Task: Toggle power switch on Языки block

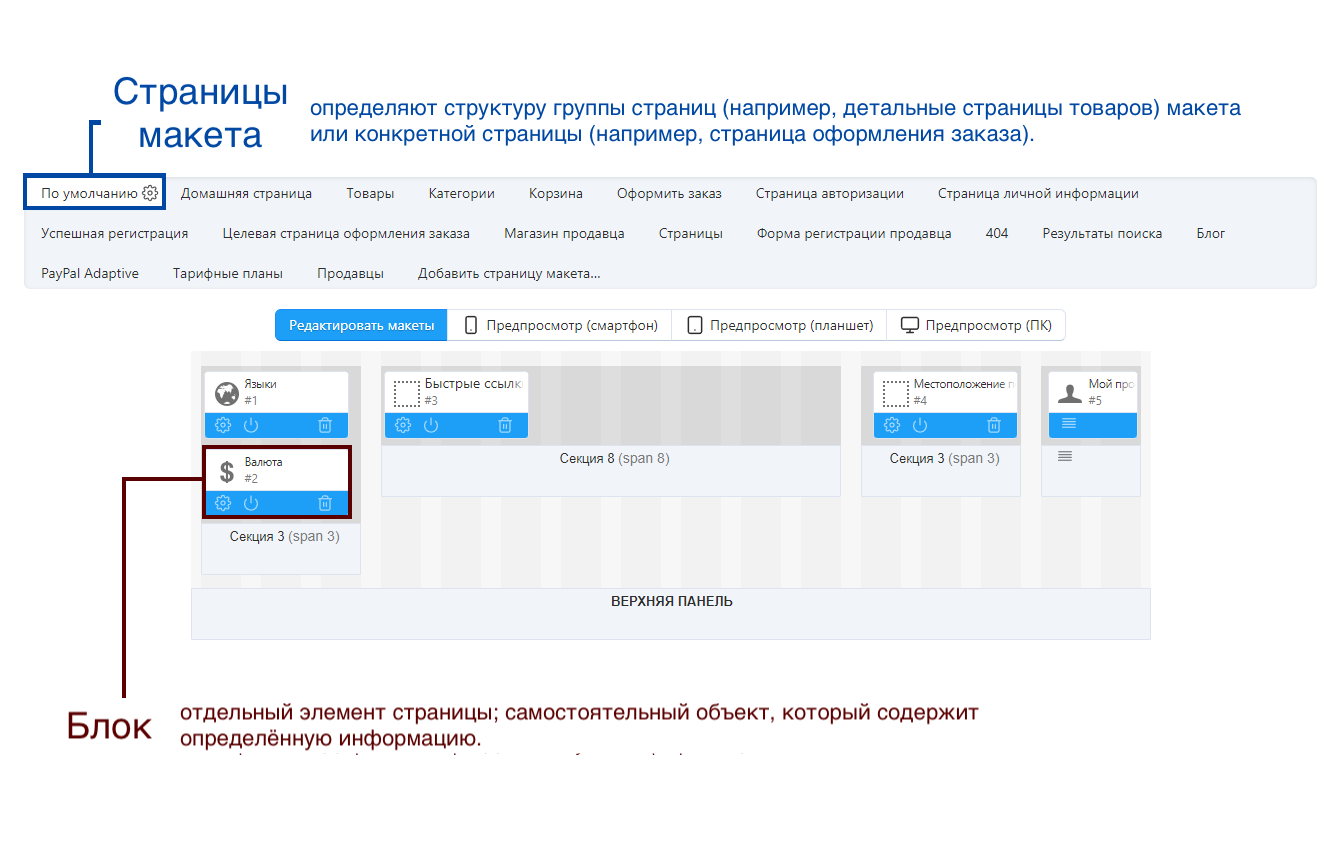Action: [251, 425]
